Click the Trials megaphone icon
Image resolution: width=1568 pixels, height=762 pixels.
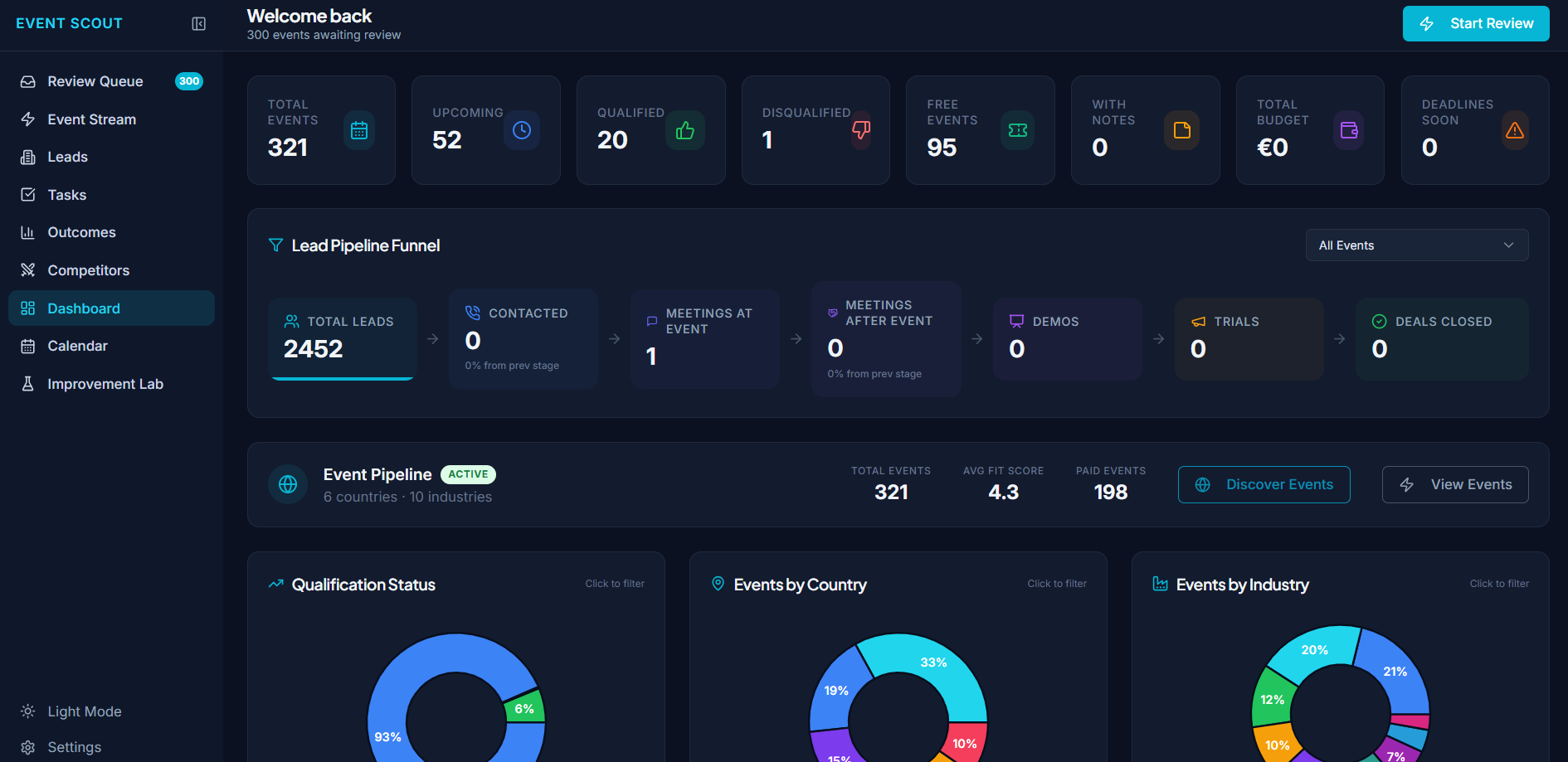pyautogui.click(x=1198, y=322)
